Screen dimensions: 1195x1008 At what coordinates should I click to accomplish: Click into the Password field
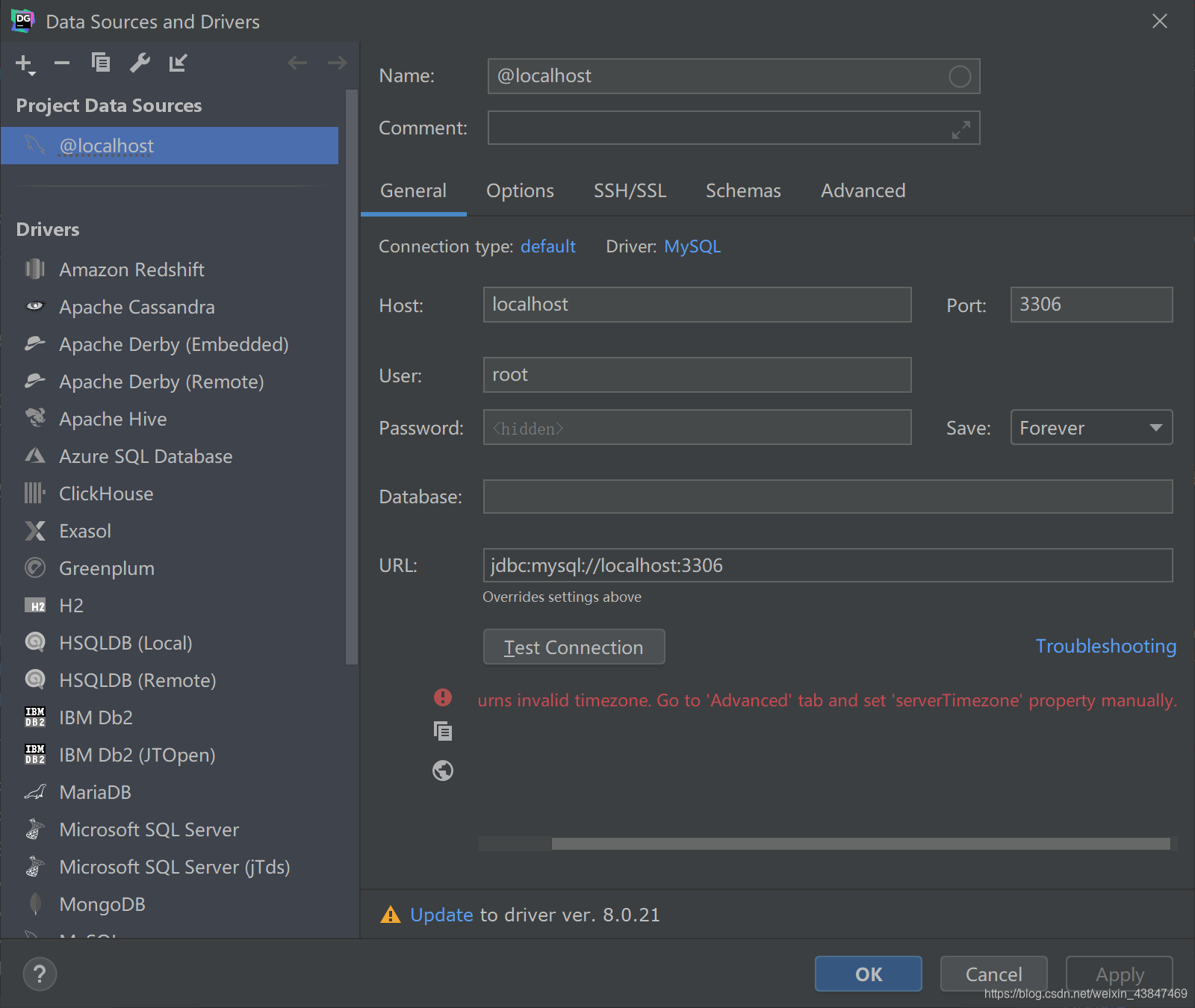(697, 427)
